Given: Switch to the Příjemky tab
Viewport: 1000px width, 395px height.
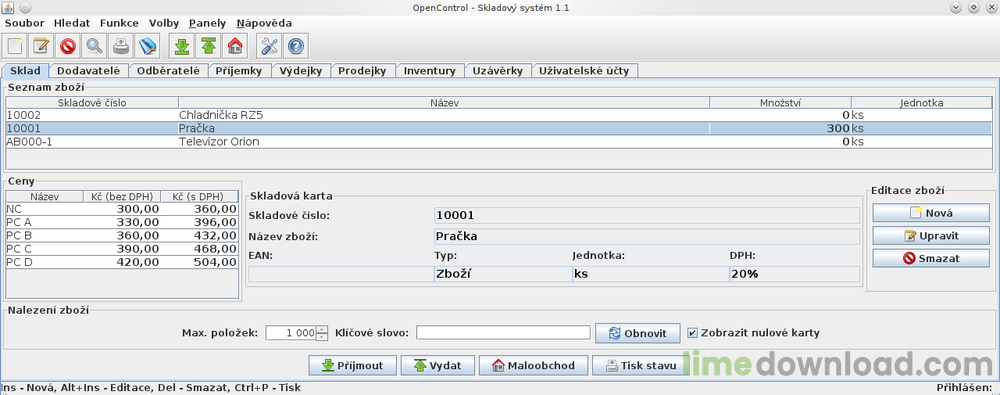Looking at the screenshot, I should (x=239, y=71).
